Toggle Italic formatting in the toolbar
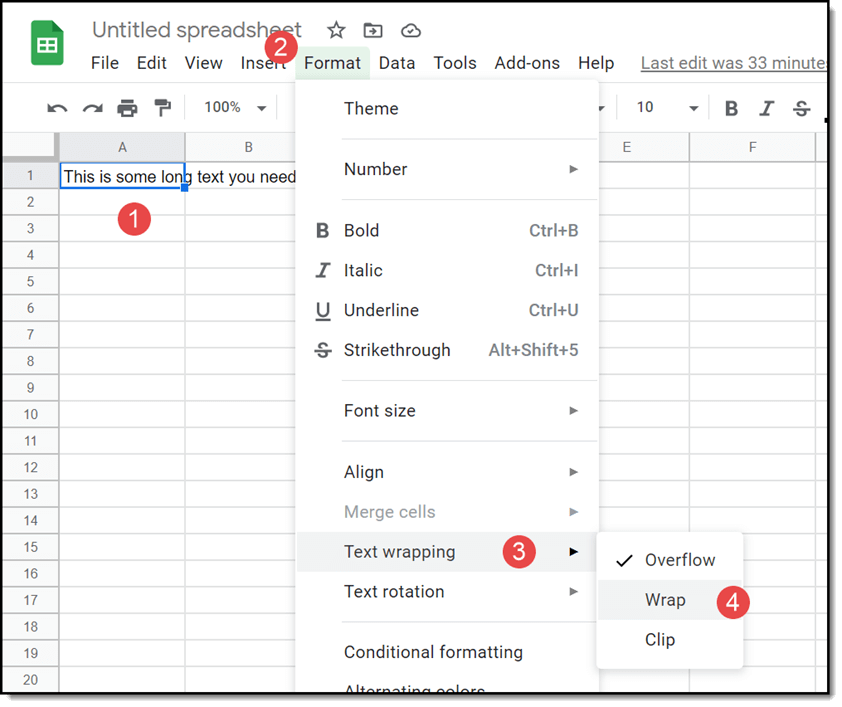Viewport: 842px width, 707px height. coord(766,107)
